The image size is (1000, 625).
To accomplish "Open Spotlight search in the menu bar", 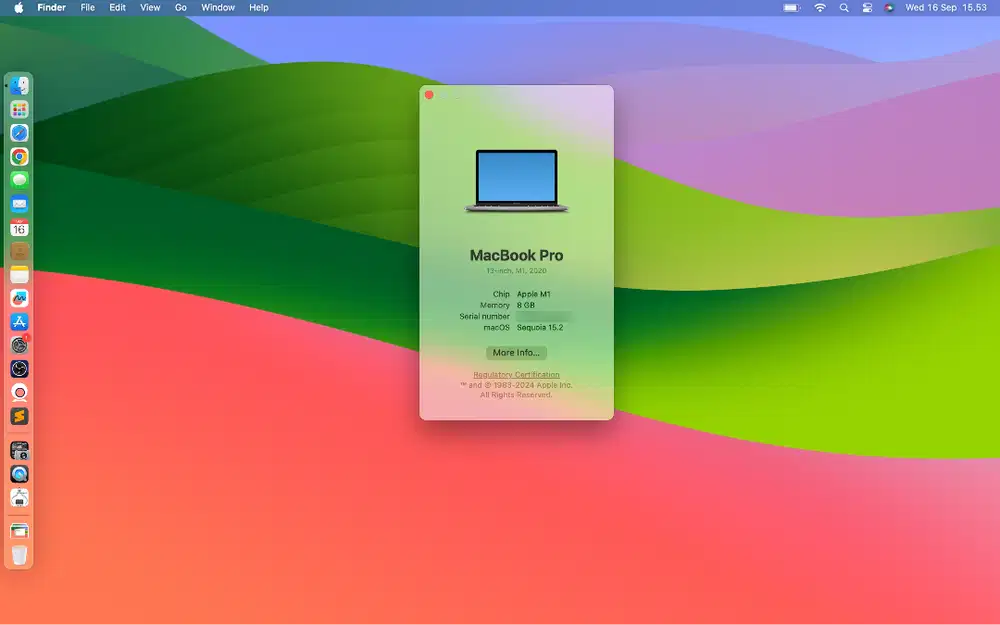I will point(844,8).
